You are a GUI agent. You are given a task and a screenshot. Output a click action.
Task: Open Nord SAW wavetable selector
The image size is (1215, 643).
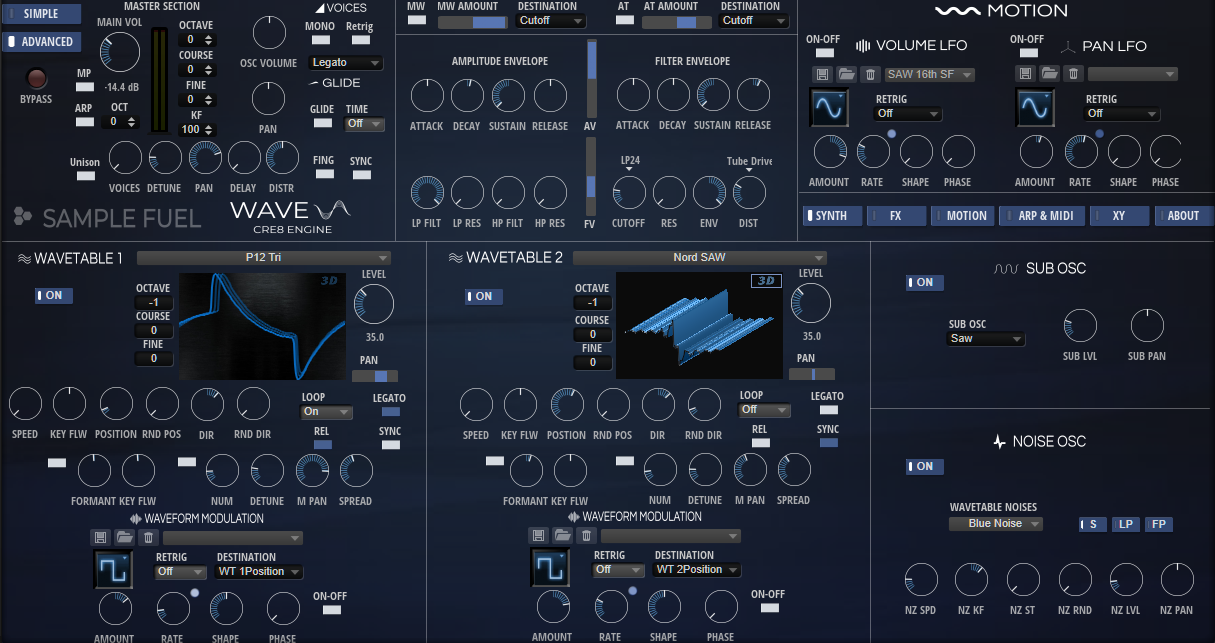700,257
